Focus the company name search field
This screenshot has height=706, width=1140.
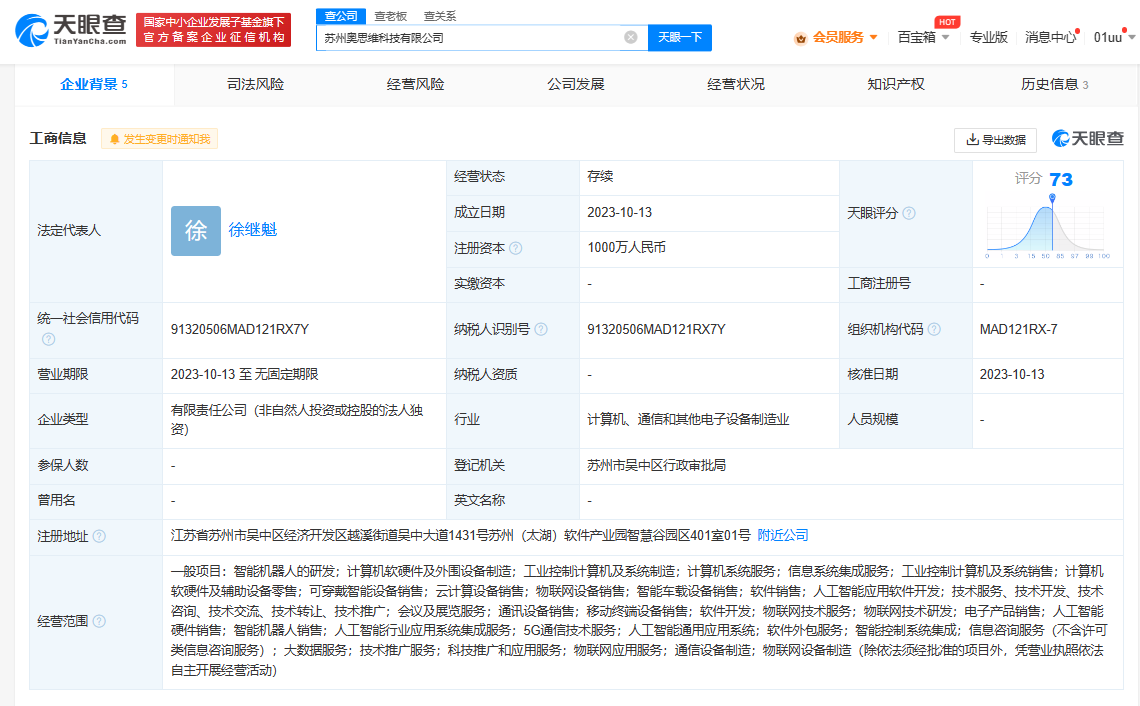click(x=469, y=37)
